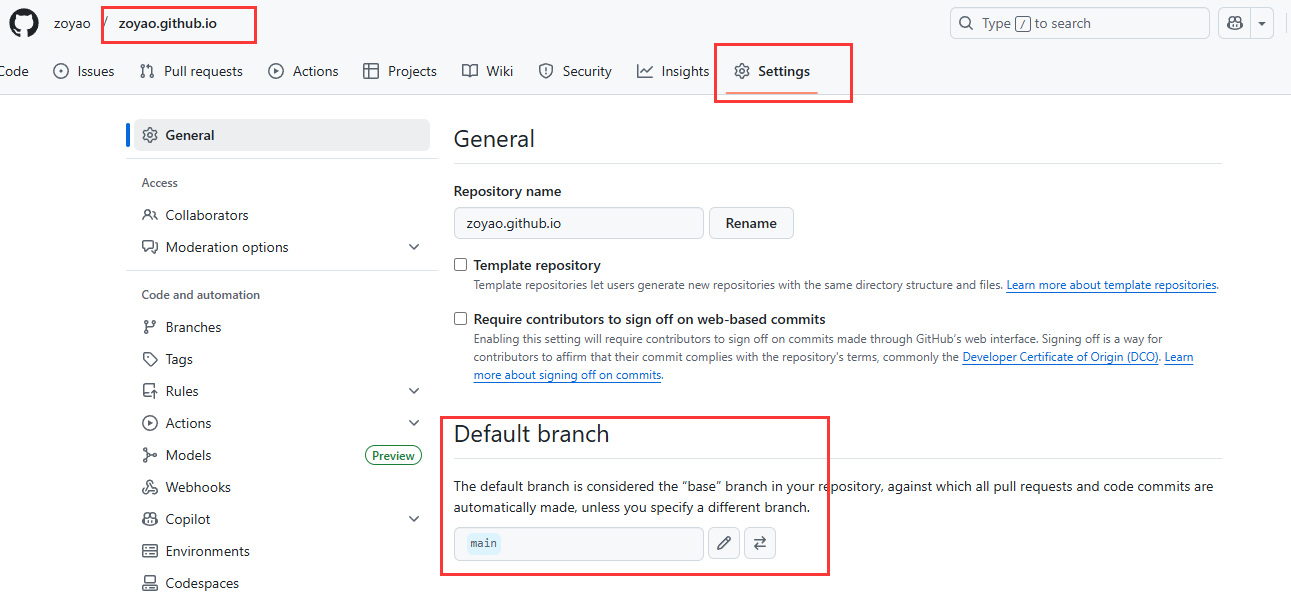The height and width of the screenshot is (603, 1291).
Task: Open Learn more about template repositories link
Action: (1111, 285)
